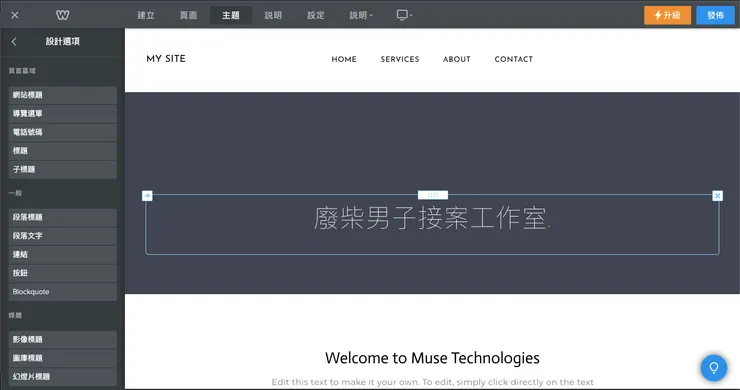The height and width of the screenshot is (390, 740).
Task: Click the 設計選項 panel title
Action: coord(63,42)
